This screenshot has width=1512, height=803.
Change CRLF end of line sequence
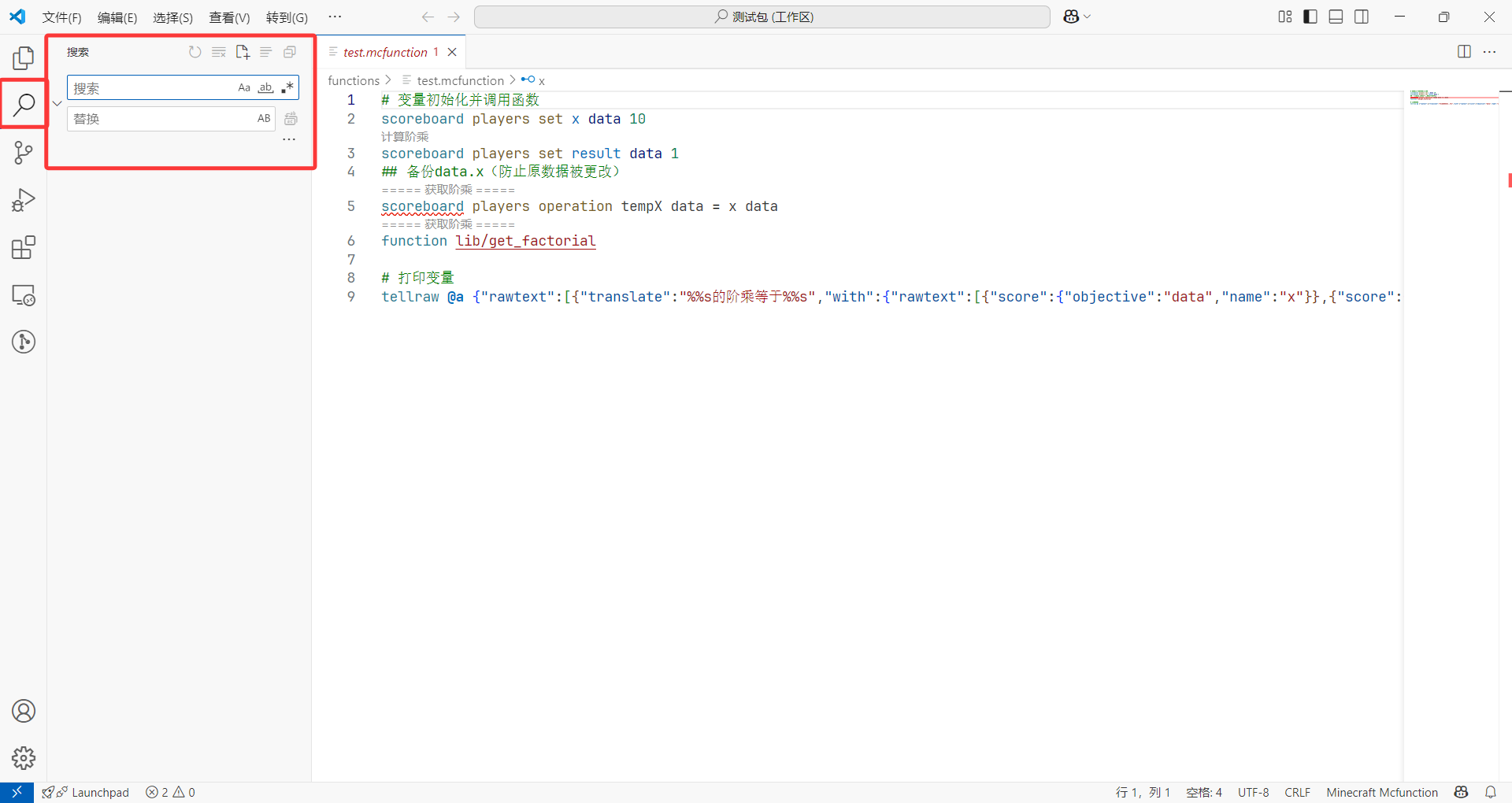(1297, 792)
